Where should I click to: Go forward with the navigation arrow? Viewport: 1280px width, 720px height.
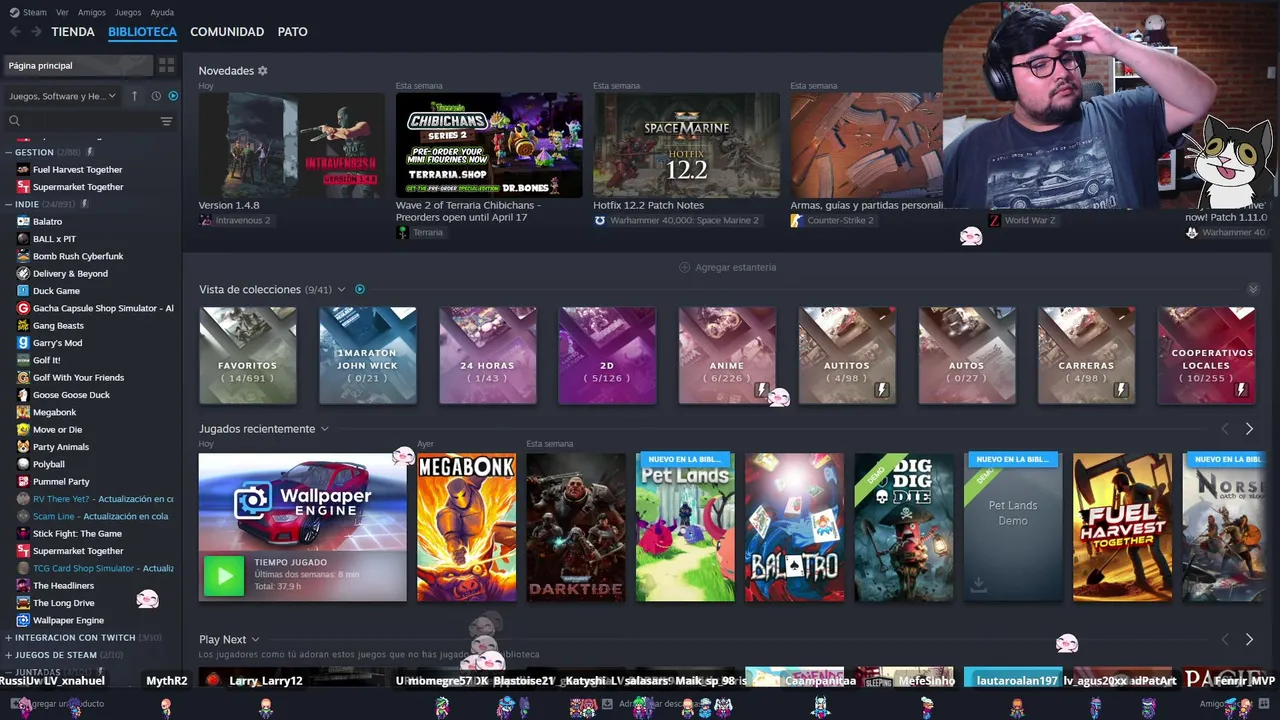36,32
